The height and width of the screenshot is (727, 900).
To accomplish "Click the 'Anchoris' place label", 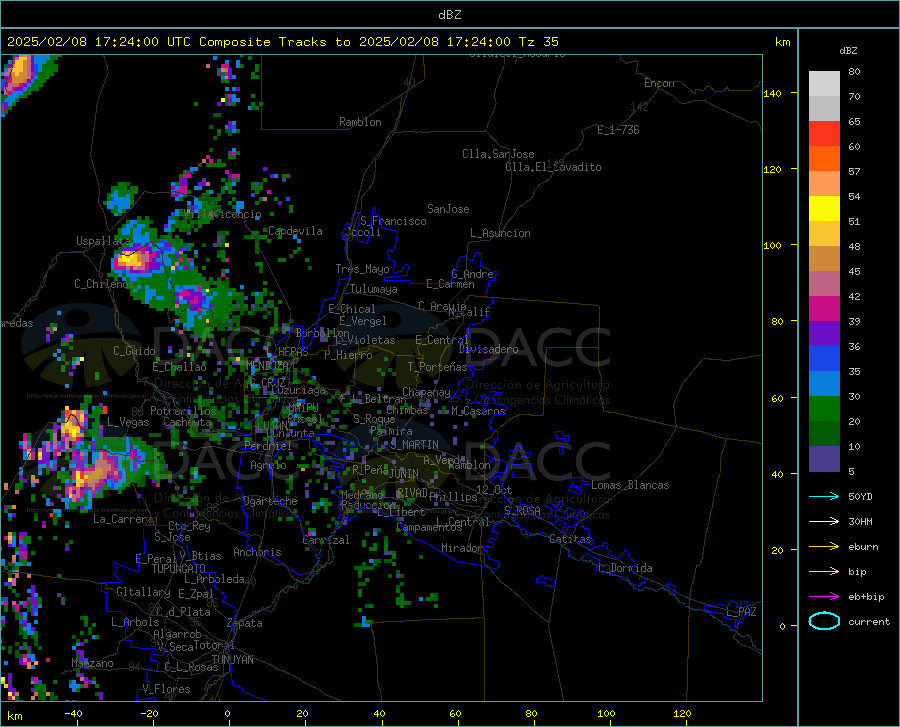I will 257,553.
